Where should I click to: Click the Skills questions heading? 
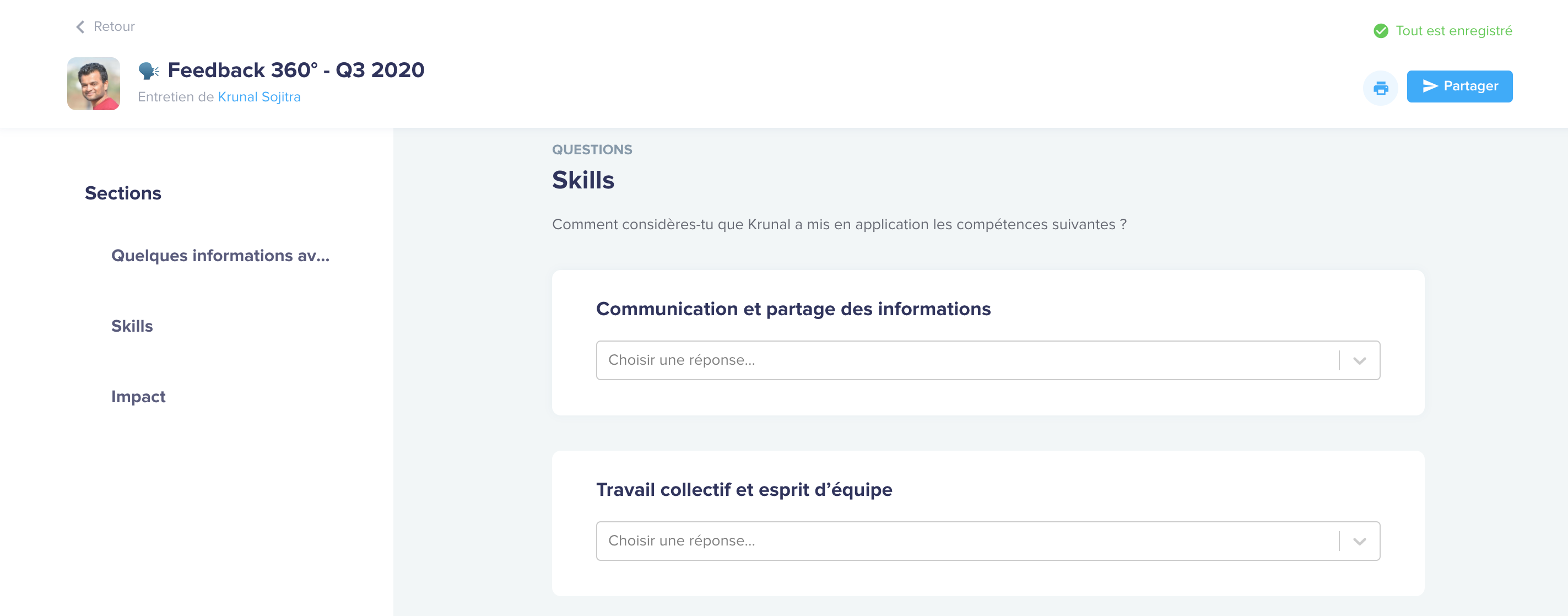[x=582, y=180]
